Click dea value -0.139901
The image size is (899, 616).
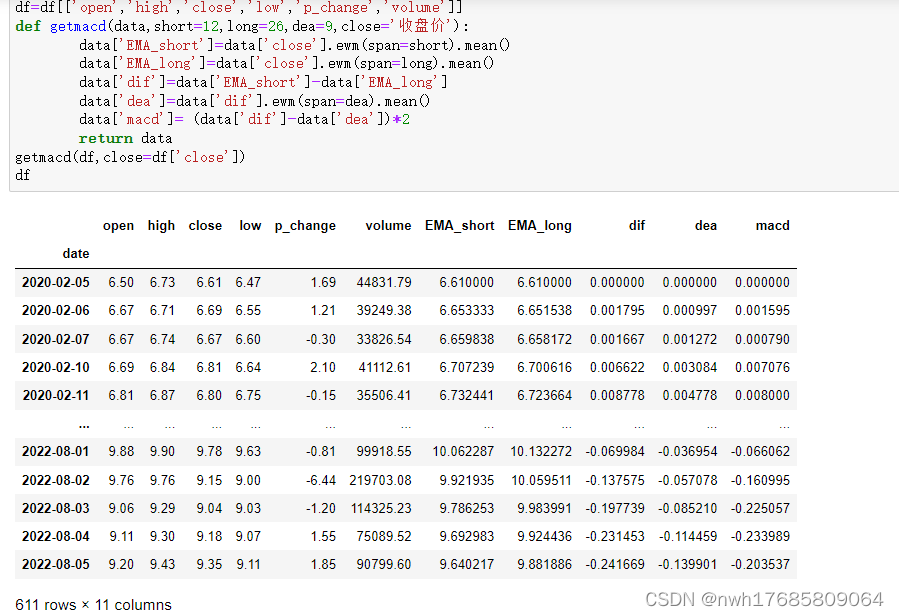687,564
